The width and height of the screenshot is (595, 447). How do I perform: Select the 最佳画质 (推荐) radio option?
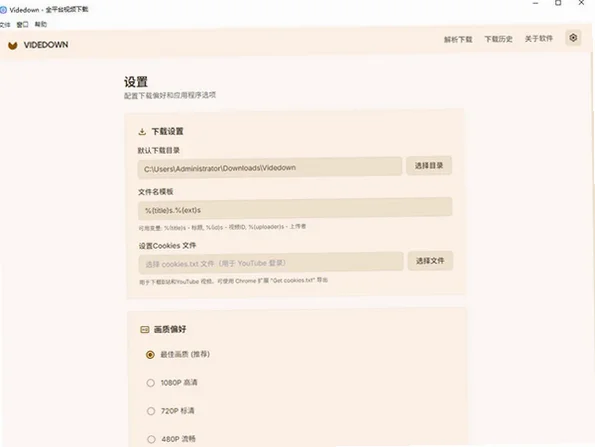click(150, 355)
